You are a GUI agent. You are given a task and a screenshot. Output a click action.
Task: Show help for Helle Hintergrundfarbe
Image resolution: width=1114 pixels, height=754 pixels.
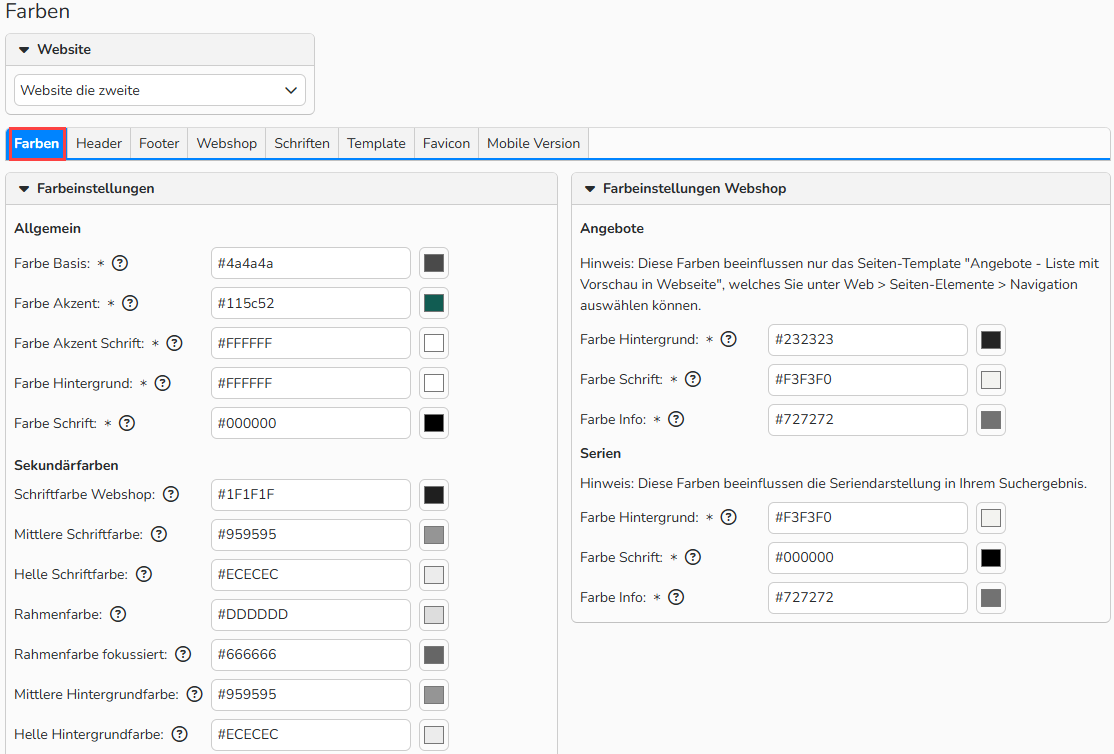click(x=180, y=734)
